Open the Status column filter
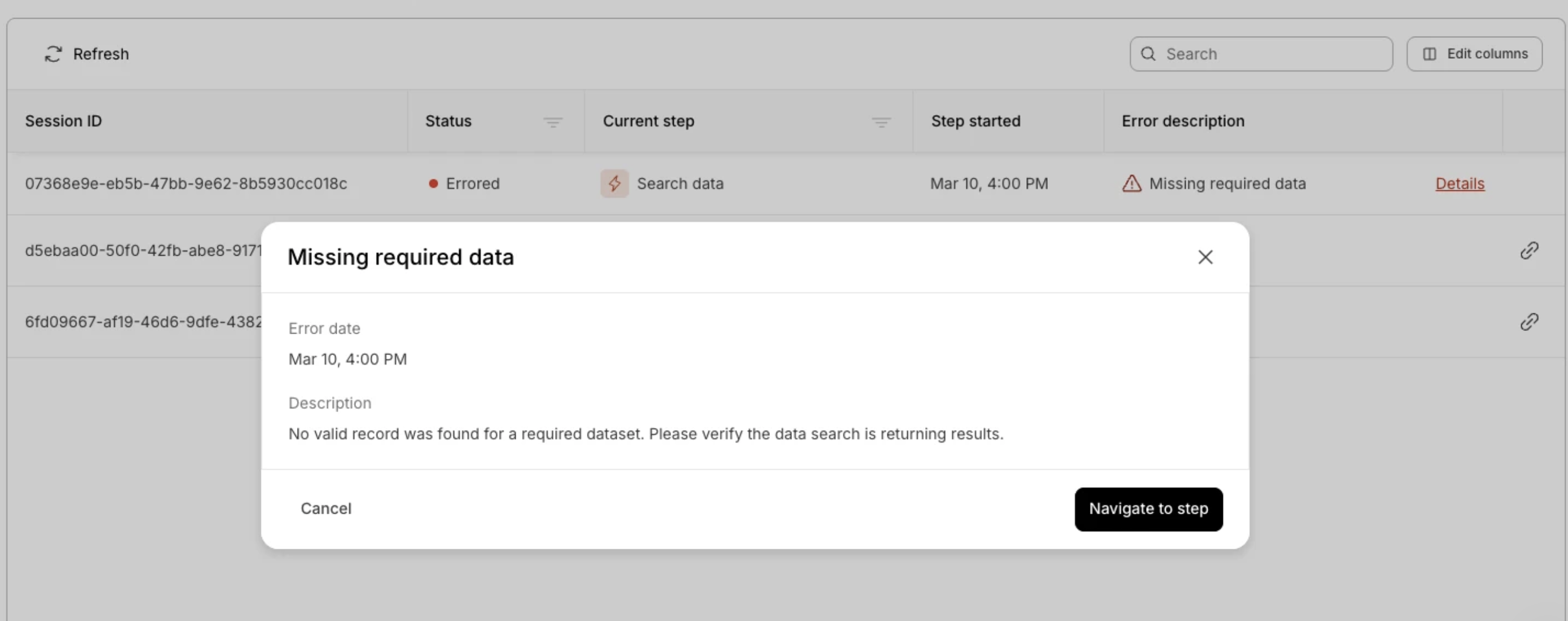The width and height of the screenshot is (1568, 621). tap(552, 123)
